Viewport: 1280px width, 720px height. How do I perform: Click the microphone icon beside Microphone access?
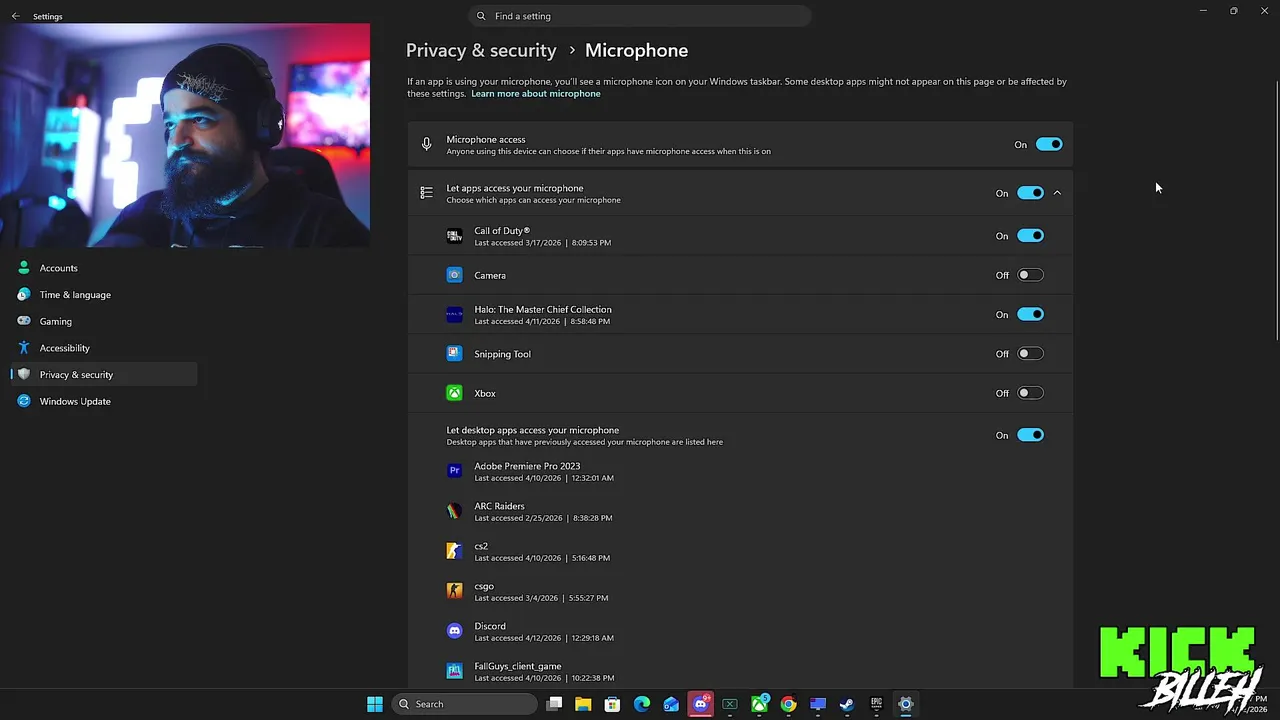tap(427, 145)
